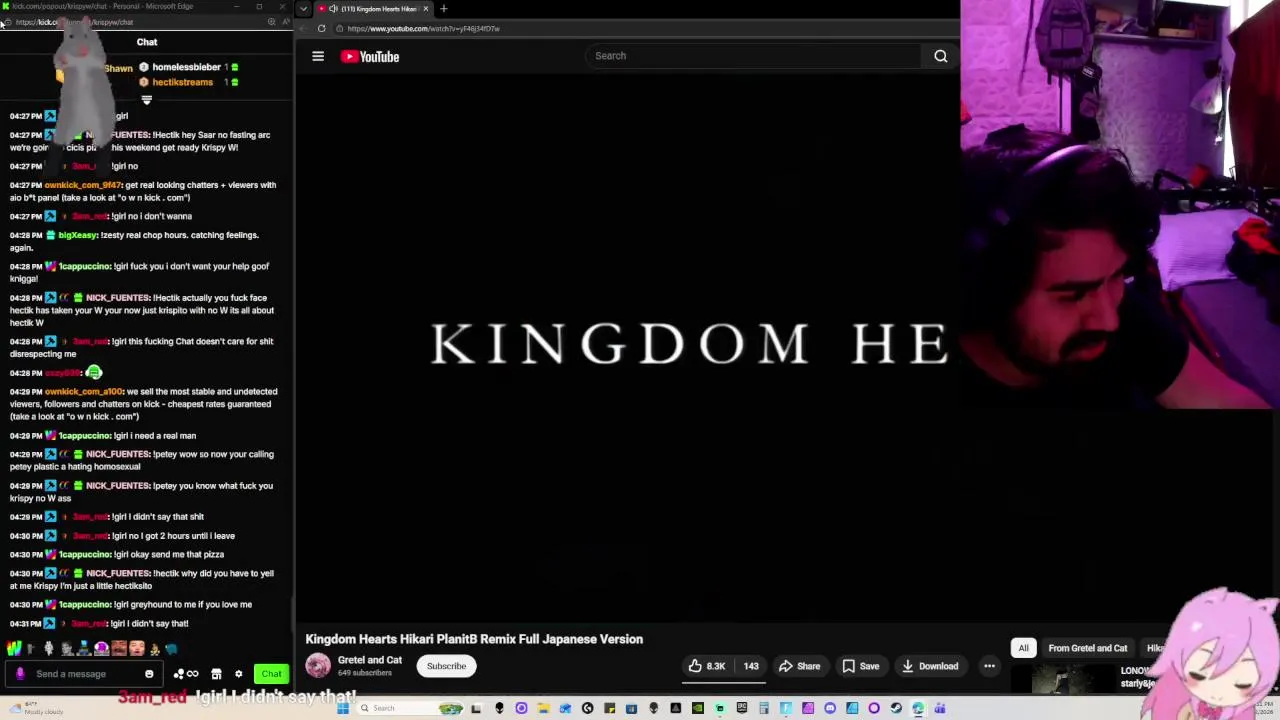The width and height of the screenshot is (1280, 720).
Task: Pick the rainbow W emote in chat
Action: [14, 649]
